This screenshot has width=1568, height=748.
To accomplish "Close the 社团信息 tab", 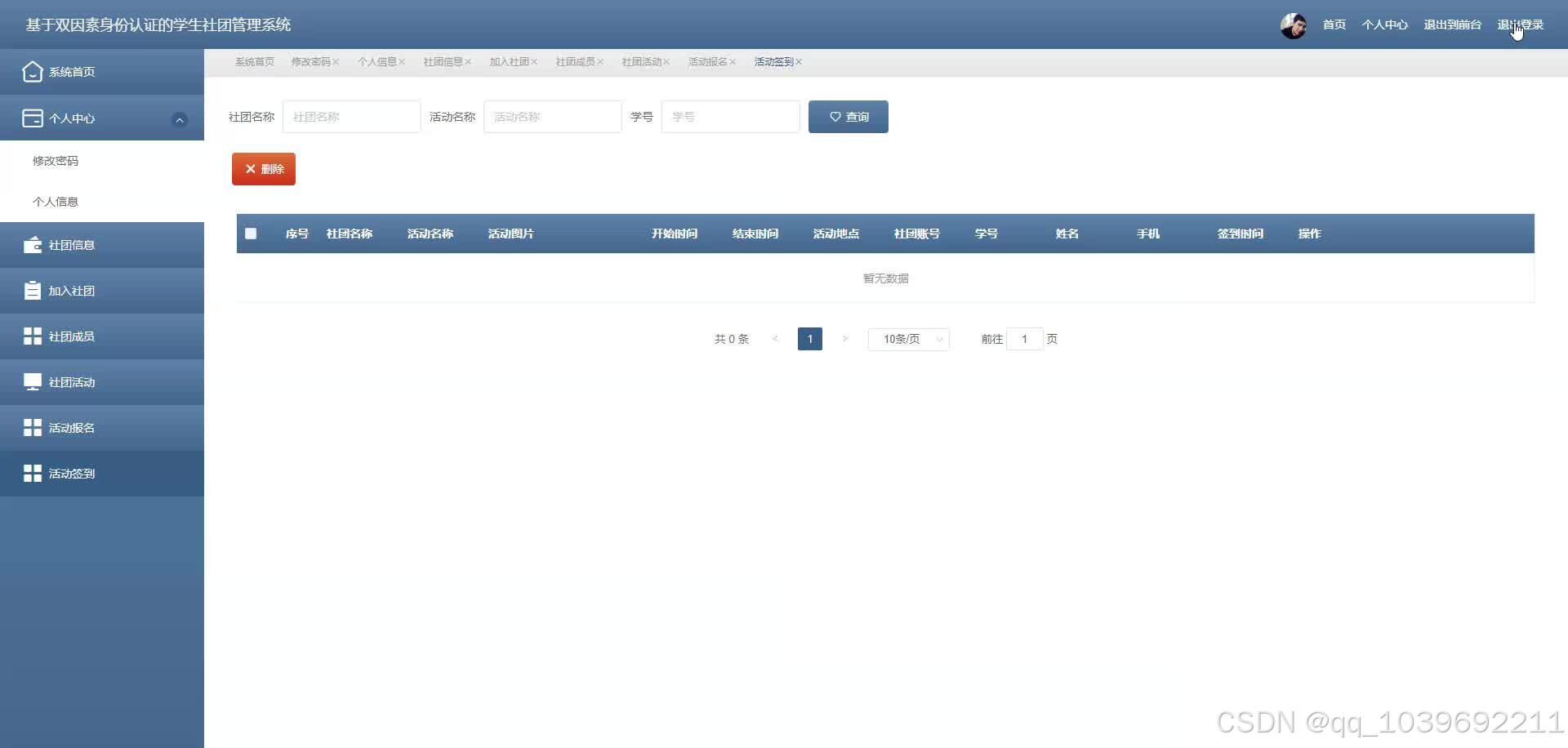I will (x=468, y=62).
